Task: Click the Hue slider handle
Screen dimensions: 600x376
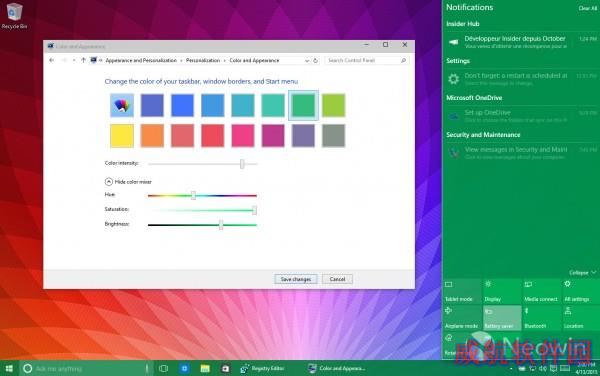Action: [x=193, y=195]
